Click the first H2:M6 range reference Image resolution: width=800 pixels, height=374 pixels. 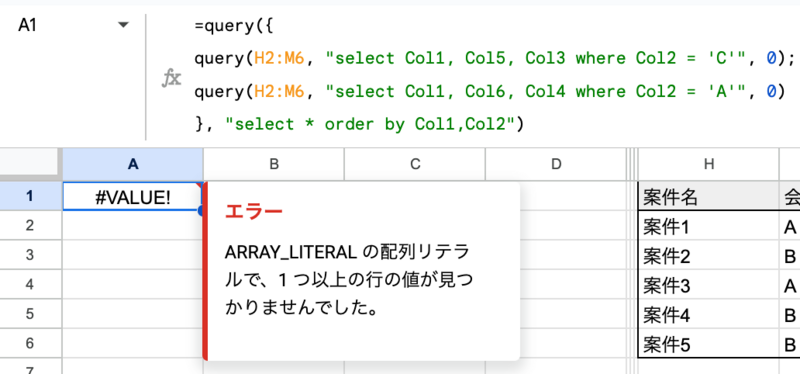(279, 58)
